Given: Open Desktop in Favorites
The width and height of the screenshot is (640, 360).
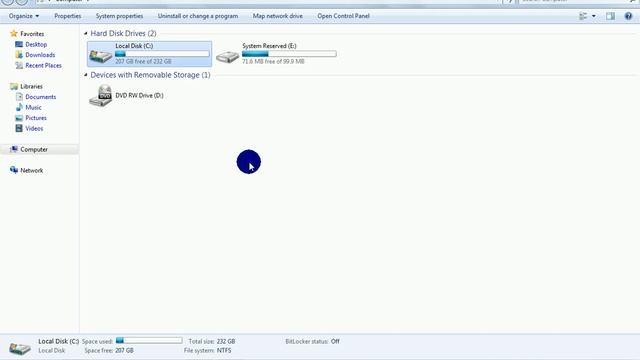Looking at the screenshot, I should (x=36, y=44).
